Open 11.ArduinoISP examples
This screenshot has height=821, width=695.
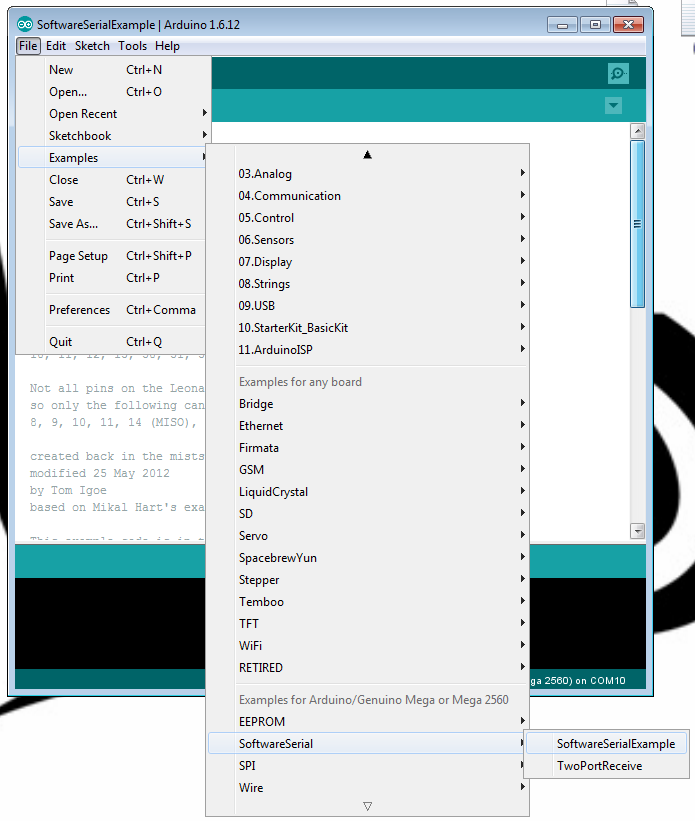point(368,350)
